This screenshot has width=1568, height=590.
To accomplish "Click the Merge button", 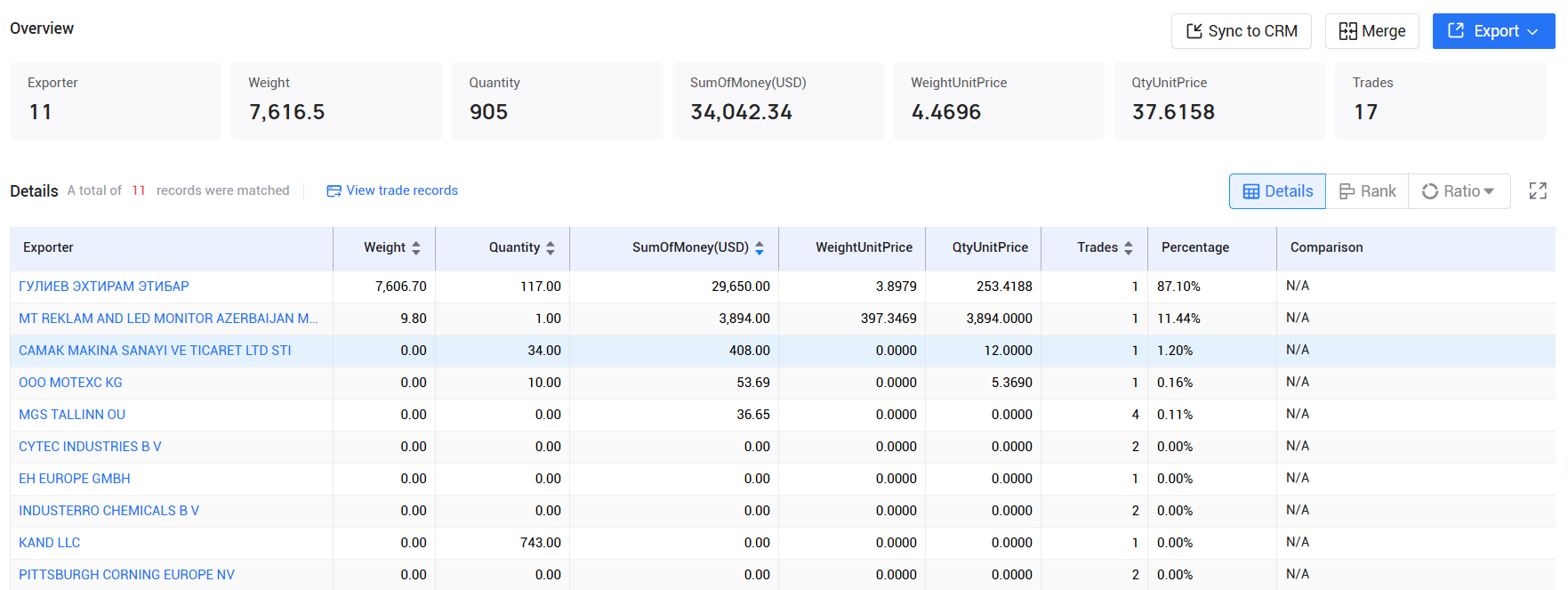I will pyautogui.click(x=1371, y=31).
